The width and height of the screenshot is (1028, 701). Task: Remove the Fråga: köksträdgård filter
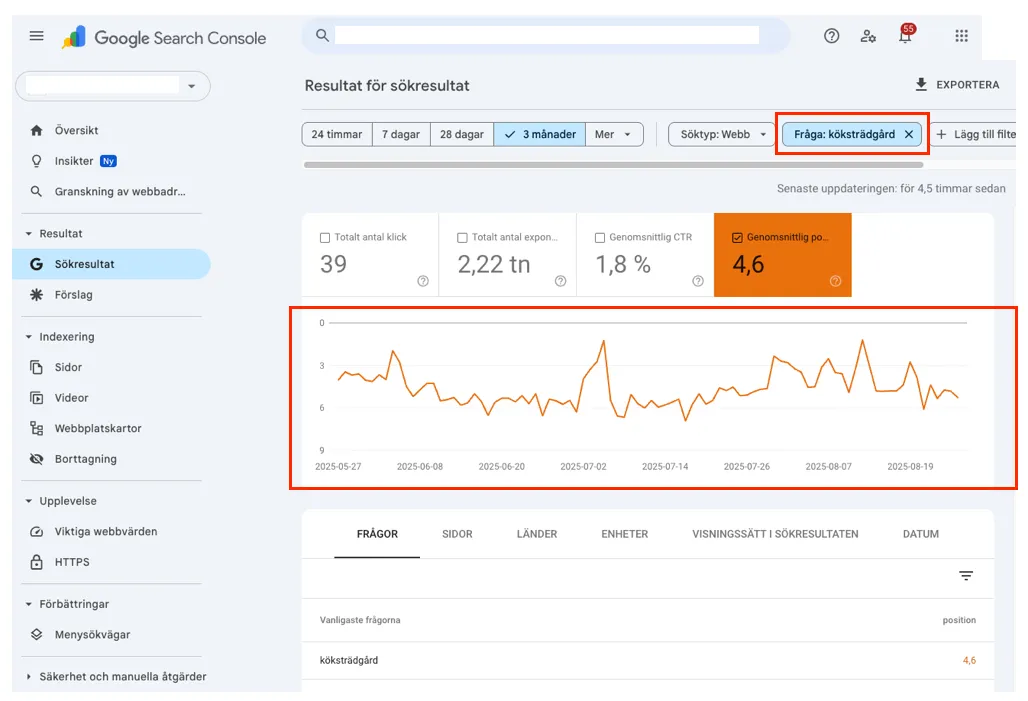click(909, 134)
